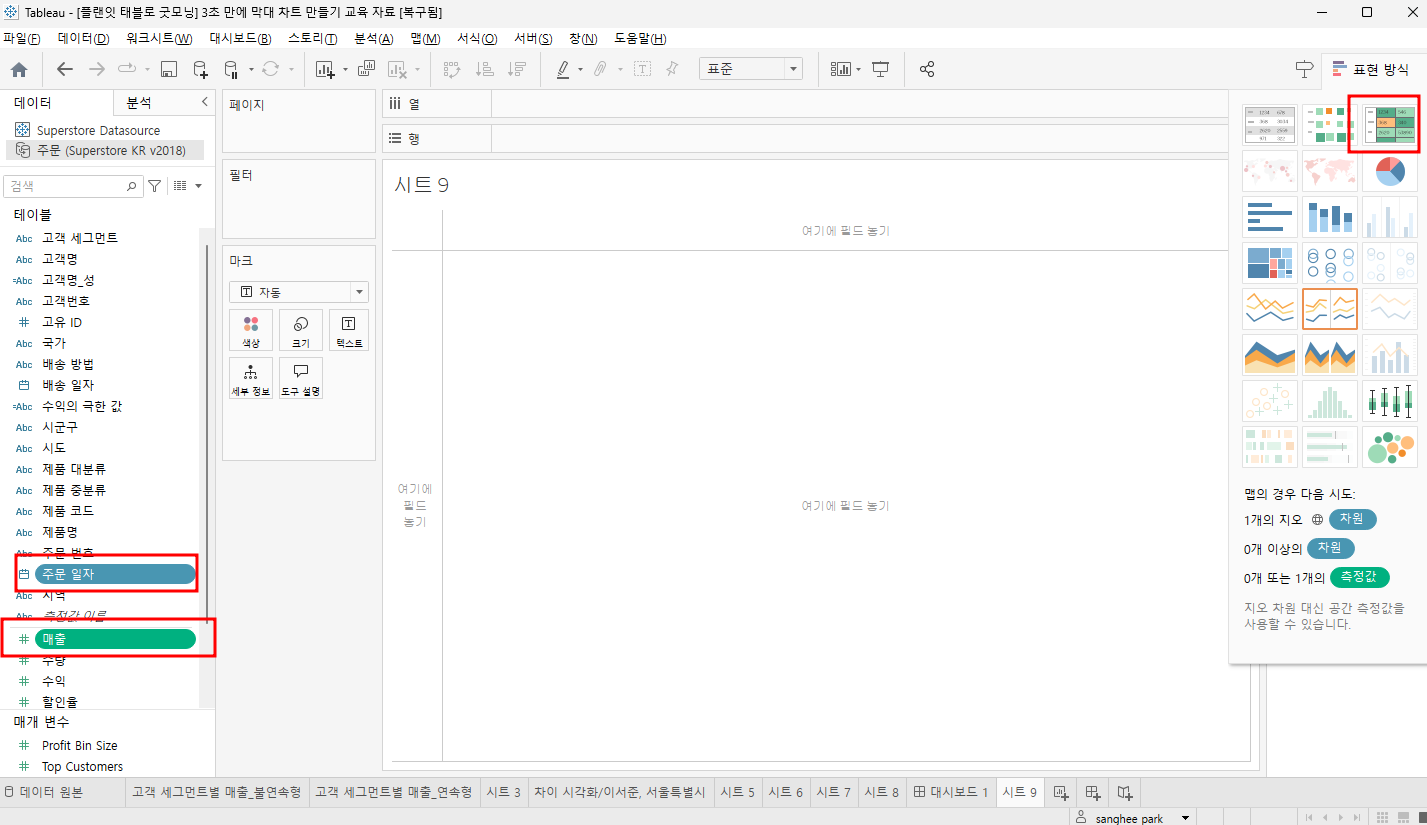Screen dimensions: 1427x825
Task: Open the 워크시트 menu
Action: 159,39
